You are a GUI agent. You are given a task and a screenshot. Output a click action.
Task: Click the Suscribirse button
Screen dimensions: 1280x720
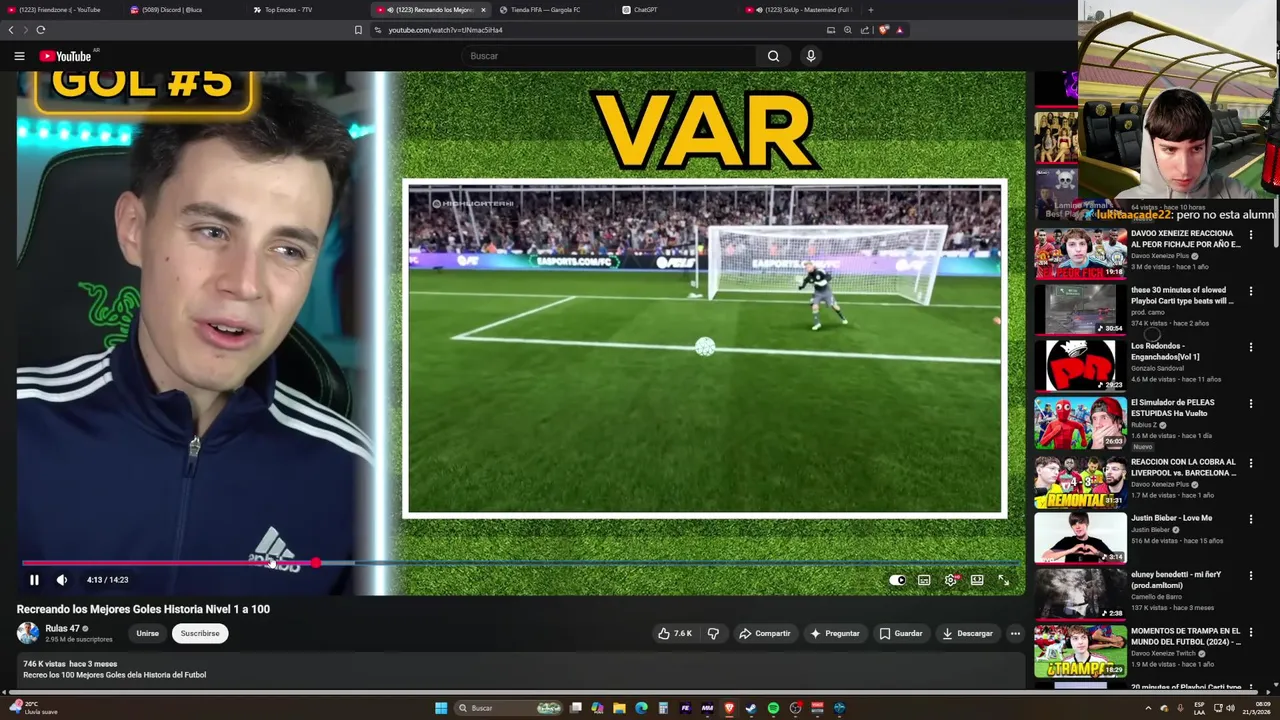coord(200,633)
